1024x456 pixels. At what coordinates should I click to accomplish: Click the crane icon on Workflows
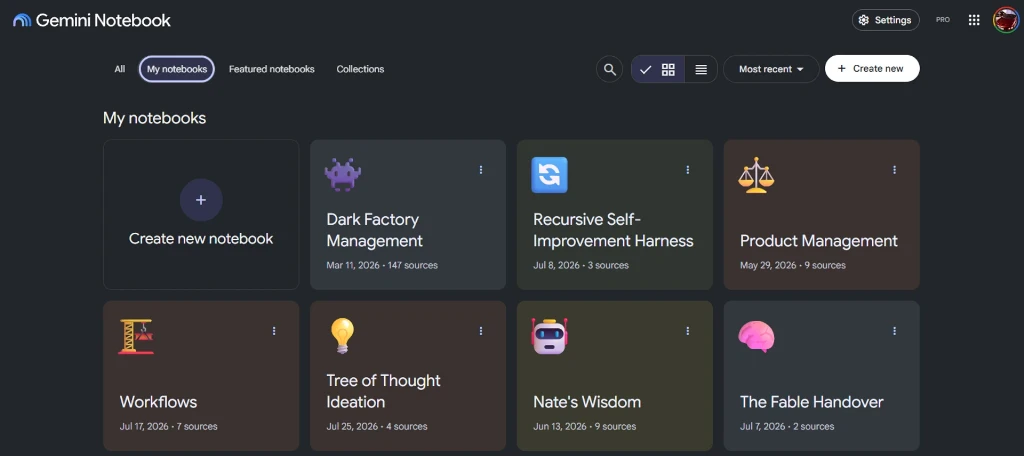tap(136, 336)
